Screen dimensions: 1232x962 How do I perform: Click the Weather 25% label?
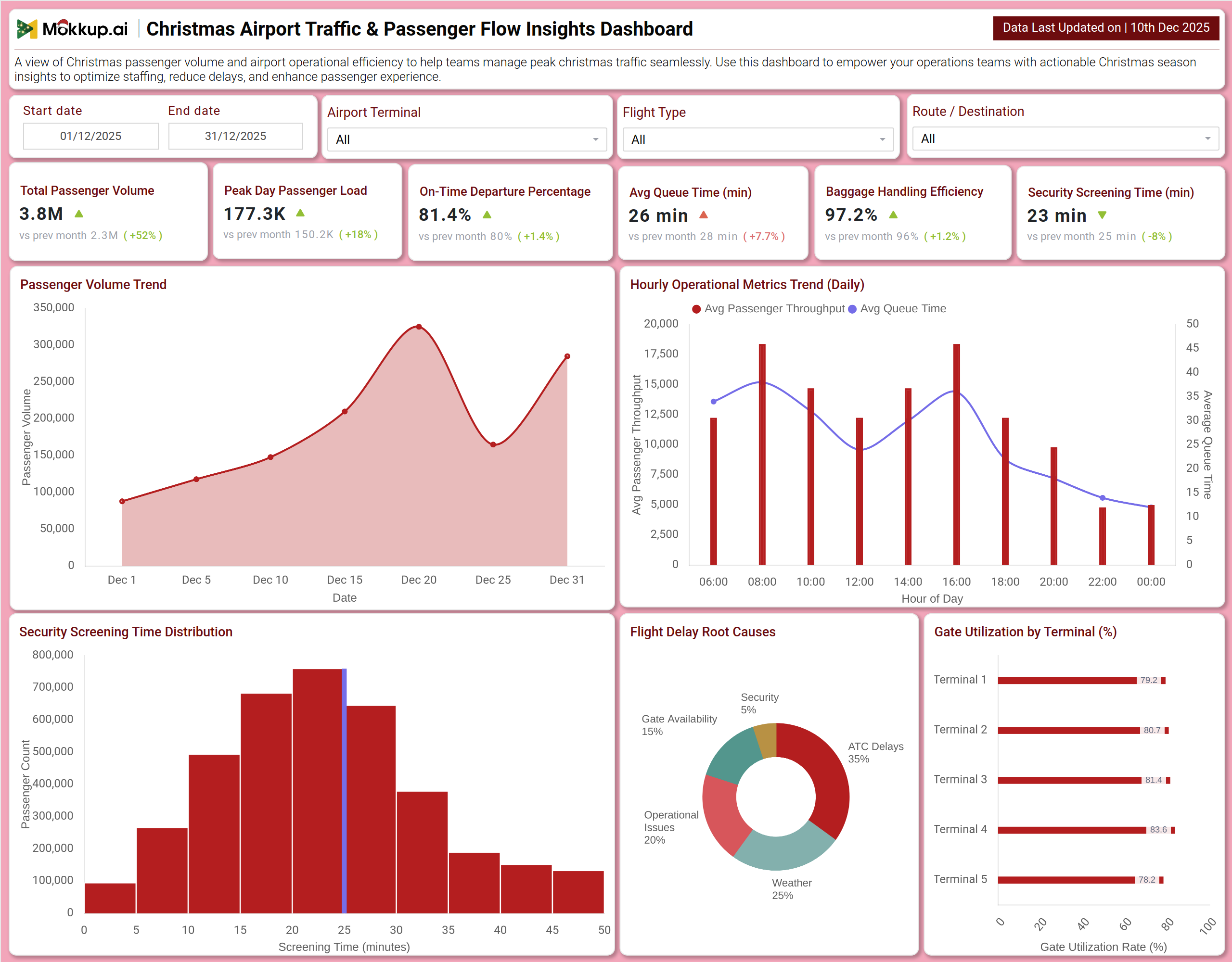coord(792,889)
